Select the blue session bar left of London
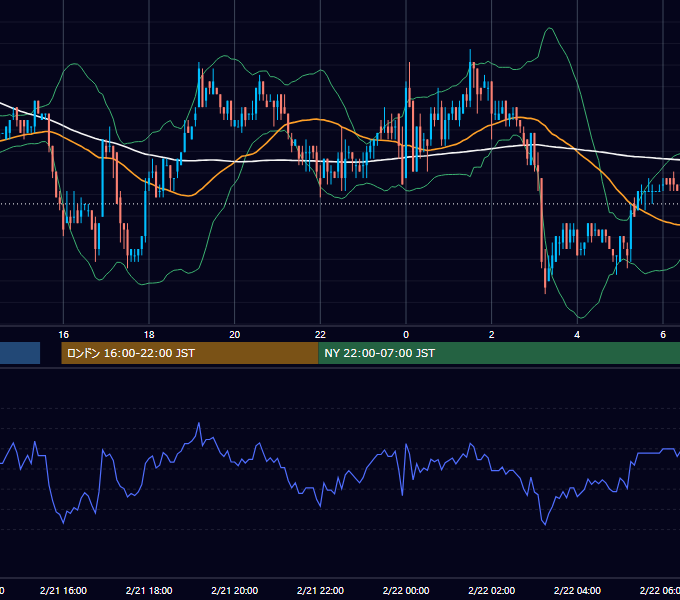Viewport: 680px width, 600px height. pos(20,353)
